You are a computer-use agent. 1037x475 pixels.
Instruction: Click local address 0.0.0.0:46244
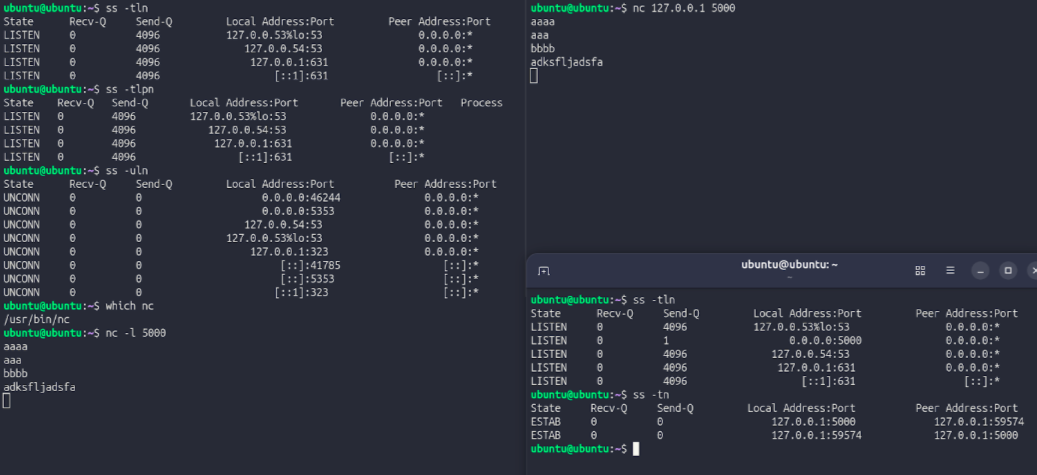(302, 198)
